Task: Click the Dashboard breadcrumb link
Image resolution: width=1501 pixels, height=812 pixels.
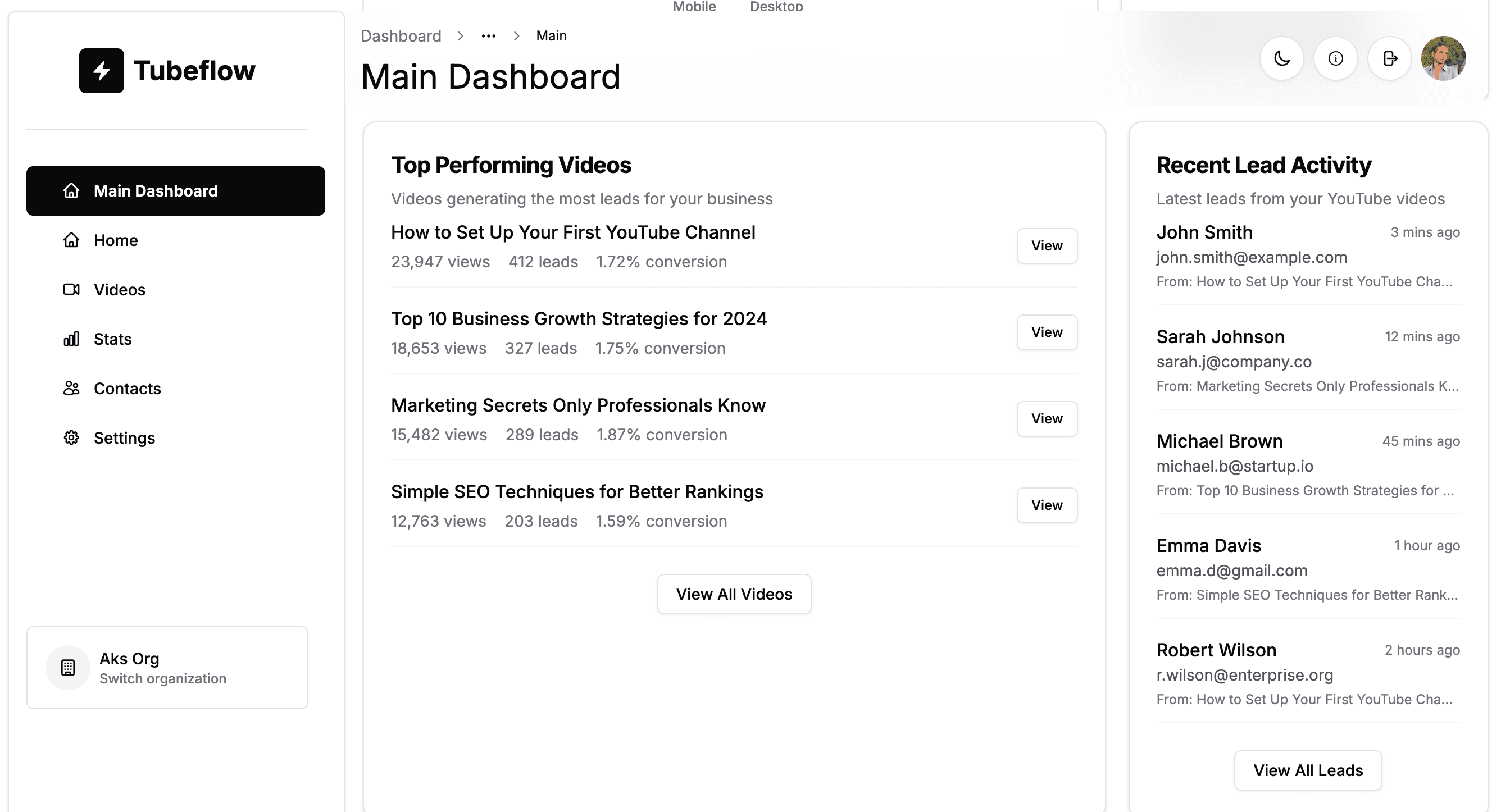Action: (x=401, y=36)
